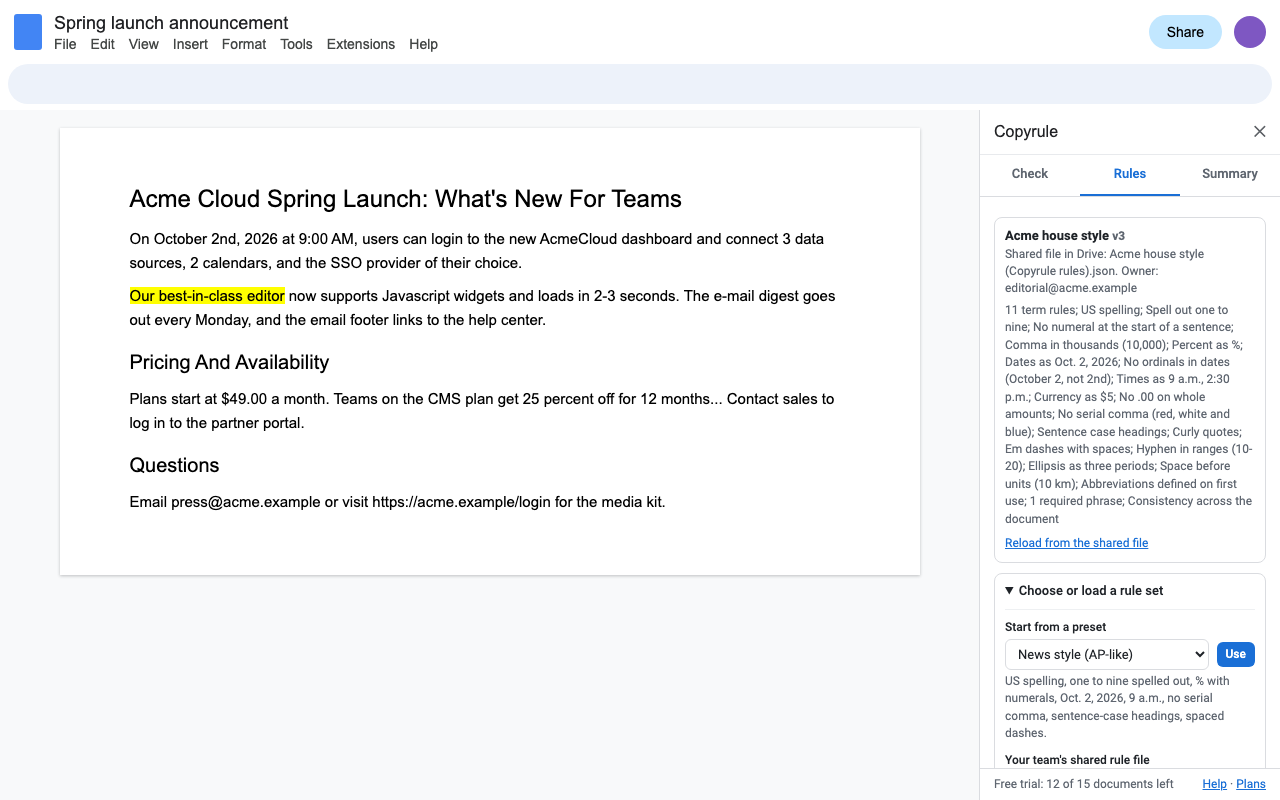Click the https://acme.example/login URL text
This screenshot has width=1280, height=800.
(461, 502)
